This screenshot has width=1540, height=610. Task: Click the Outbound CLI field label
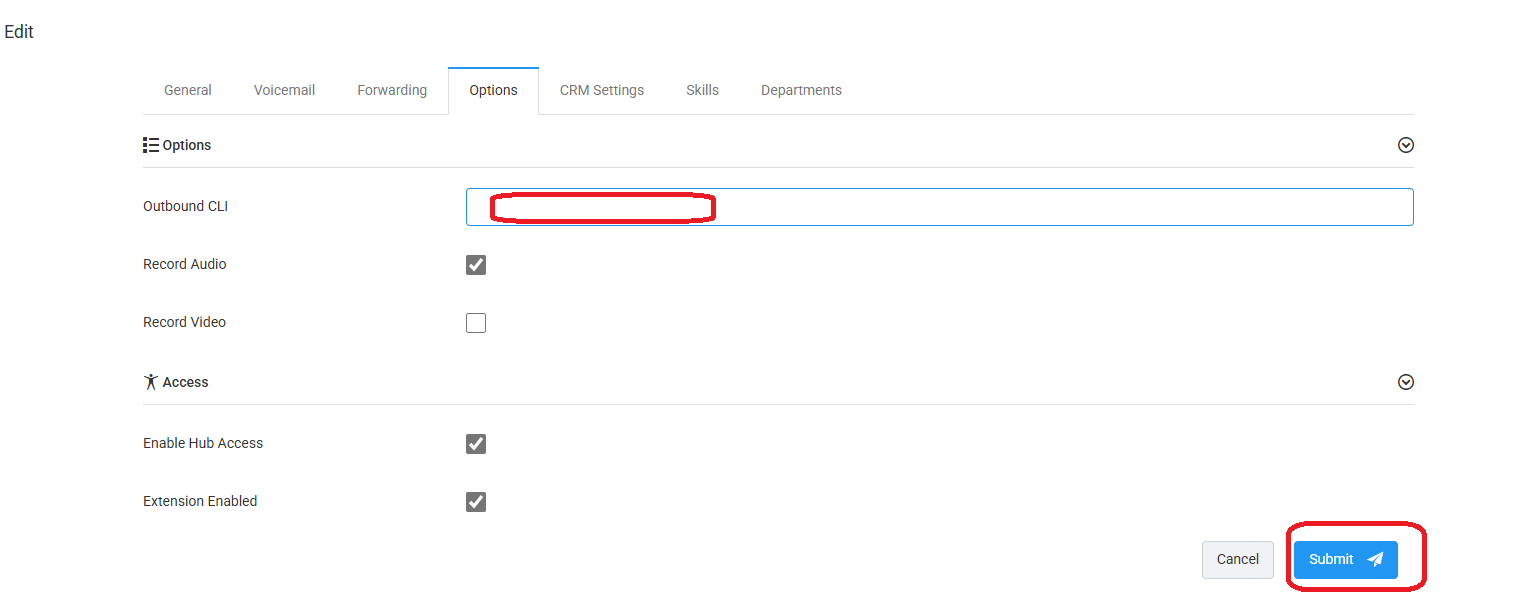pos(186,207)
